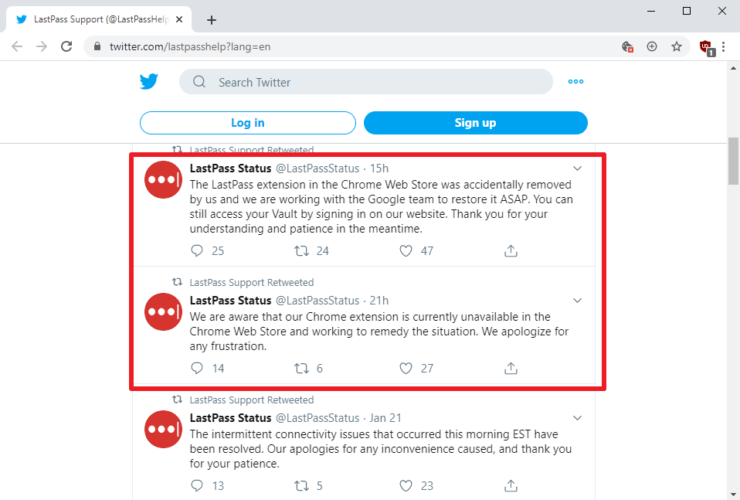Click the page's vertical scrollbar
This screenshot has height=500, width=740.
point(732,158)
